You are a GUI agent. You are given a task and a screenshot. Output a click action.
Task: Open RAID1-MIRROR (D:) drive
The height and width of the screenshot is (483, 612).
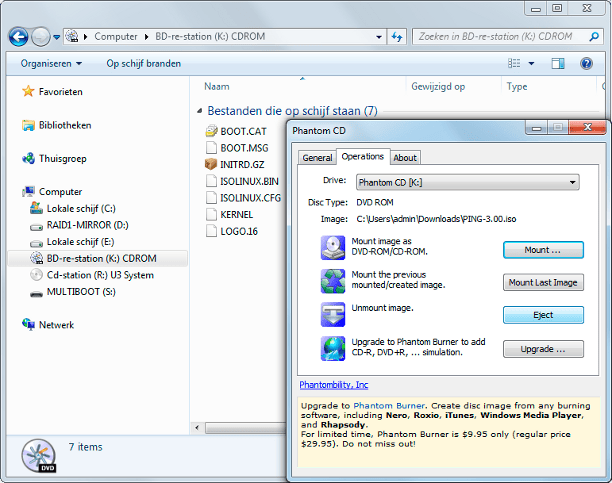87,225
